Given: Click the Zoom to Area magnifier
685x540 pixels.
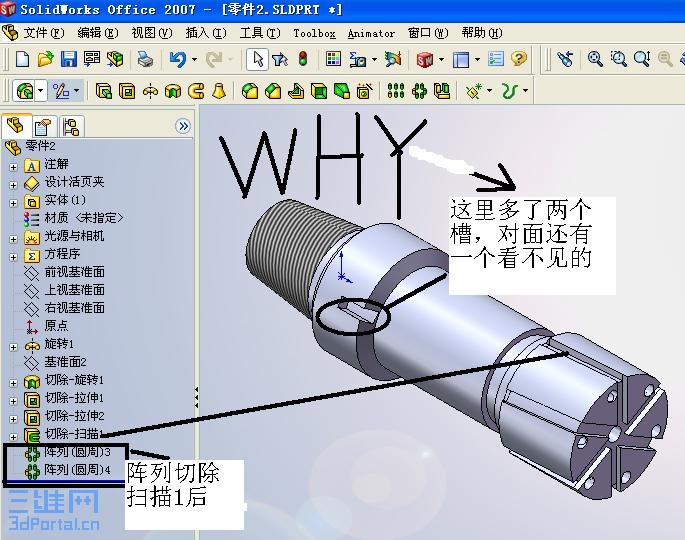Looking at the screenshot, I should (619, 59).
